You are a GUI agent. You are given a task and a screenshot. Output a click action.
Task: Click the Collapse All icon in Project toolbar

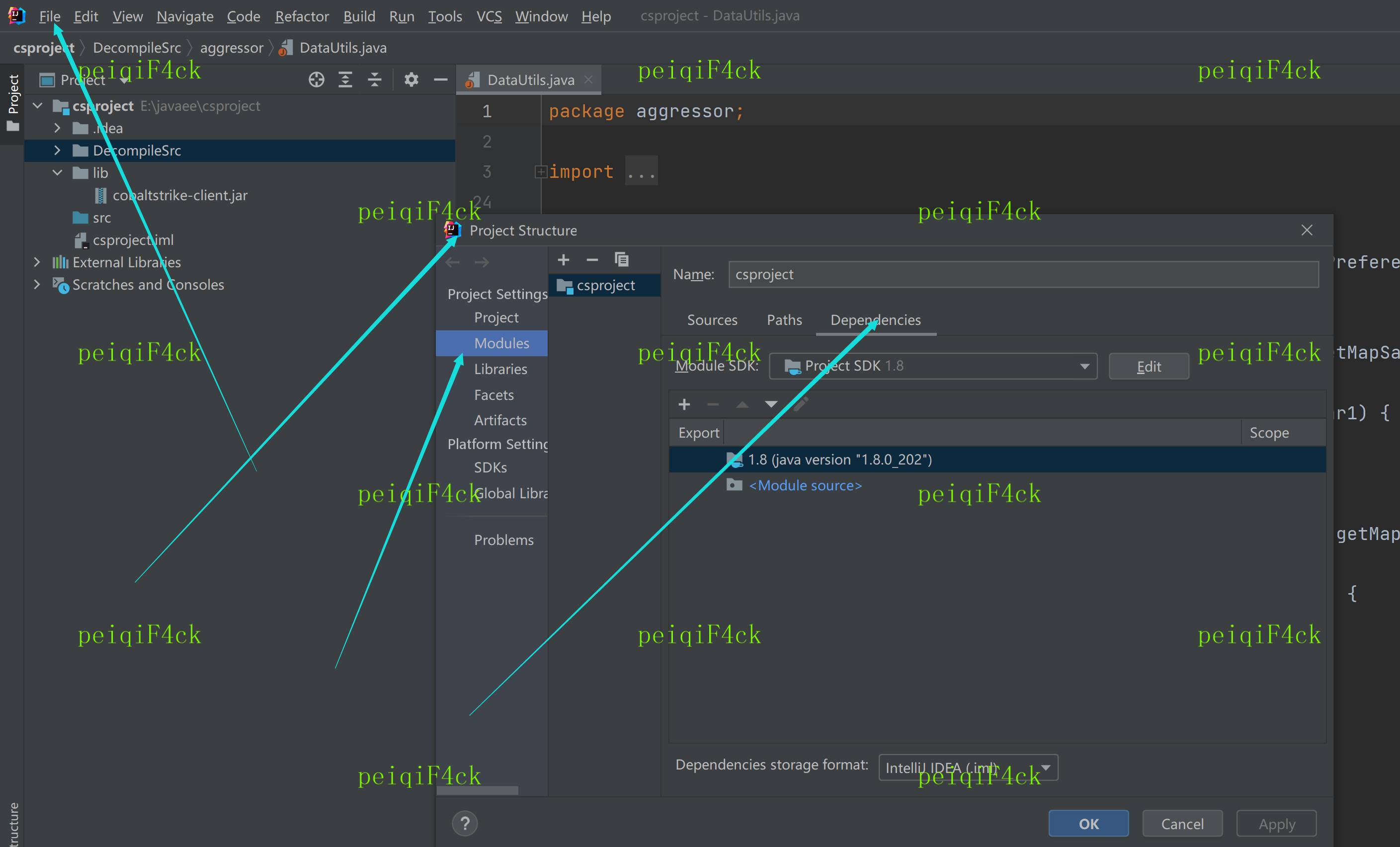(x=374, y=80)
